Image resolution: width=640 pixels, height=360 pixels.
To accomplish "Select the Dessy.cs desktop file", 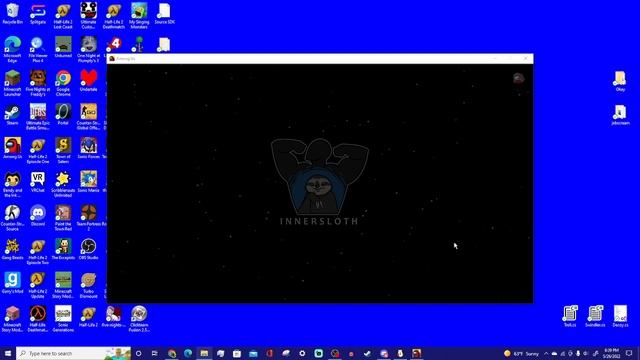I will click(x=620, y=316).
